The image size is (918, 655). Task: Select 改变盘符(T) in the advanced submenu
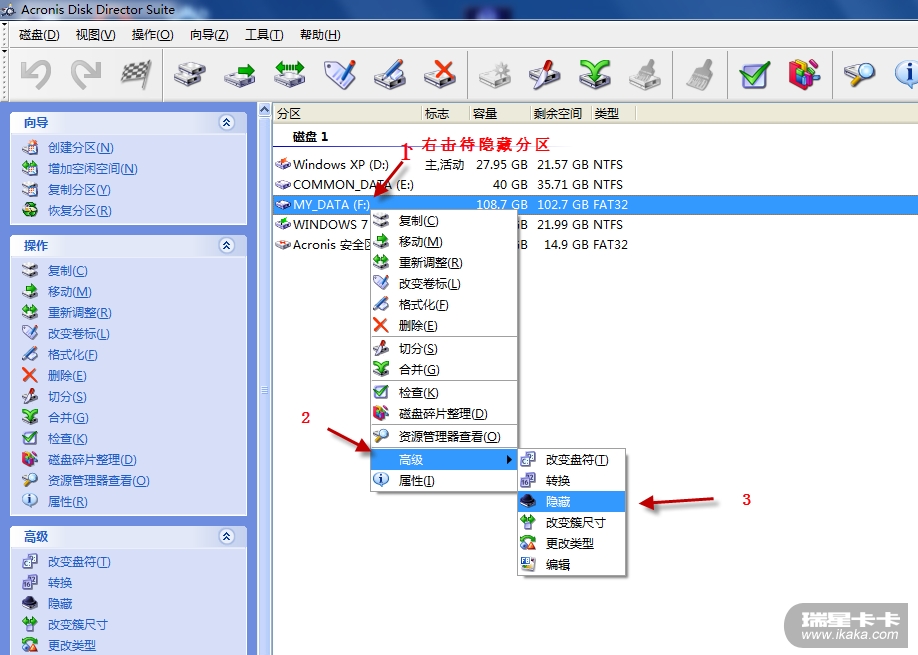pos(571,460)
